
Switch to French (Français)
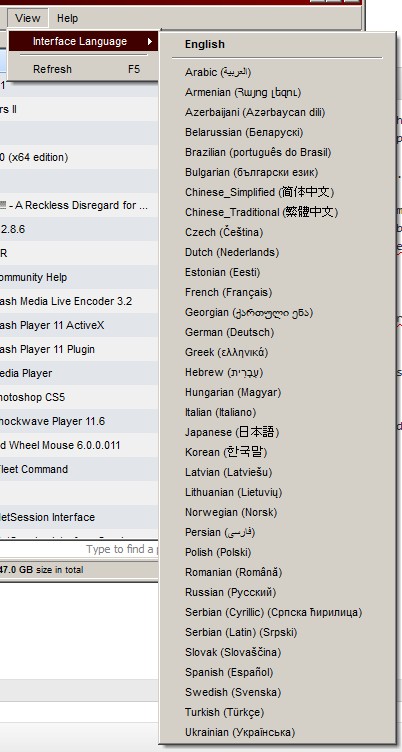277,292
